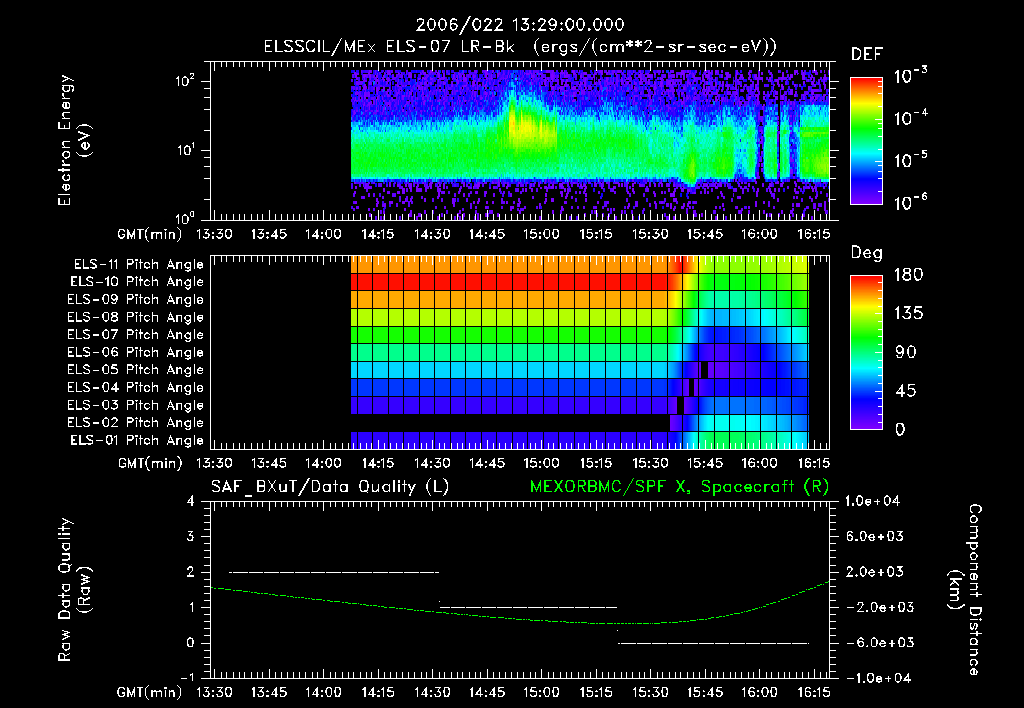This screenshot has height=708, width=1024.
Task: Click the Raw Data Quality (Raw) axis label
Action: click(x=74, y=590)
